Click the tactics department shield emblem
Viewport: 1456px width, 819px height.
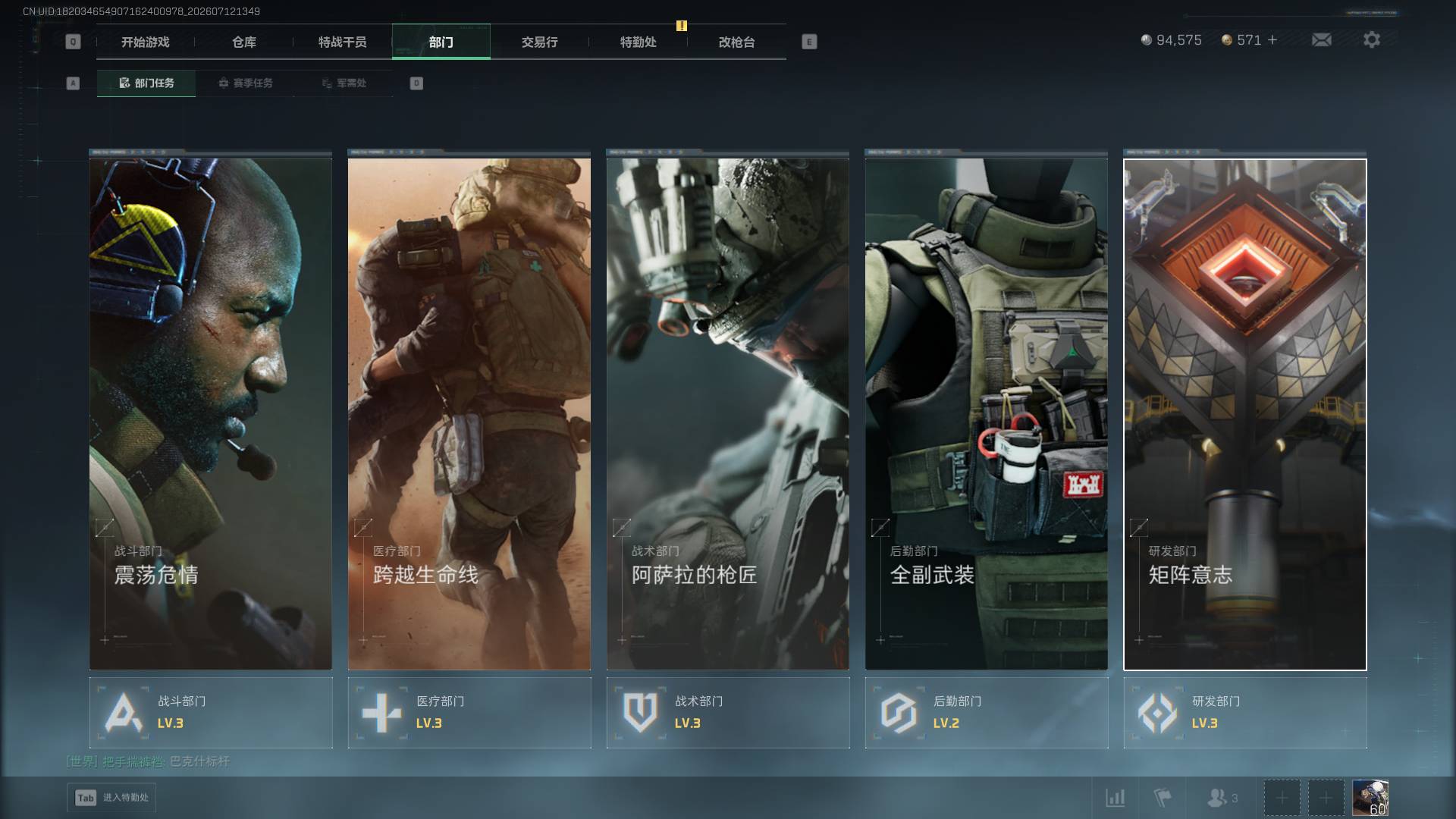(640, 713)
